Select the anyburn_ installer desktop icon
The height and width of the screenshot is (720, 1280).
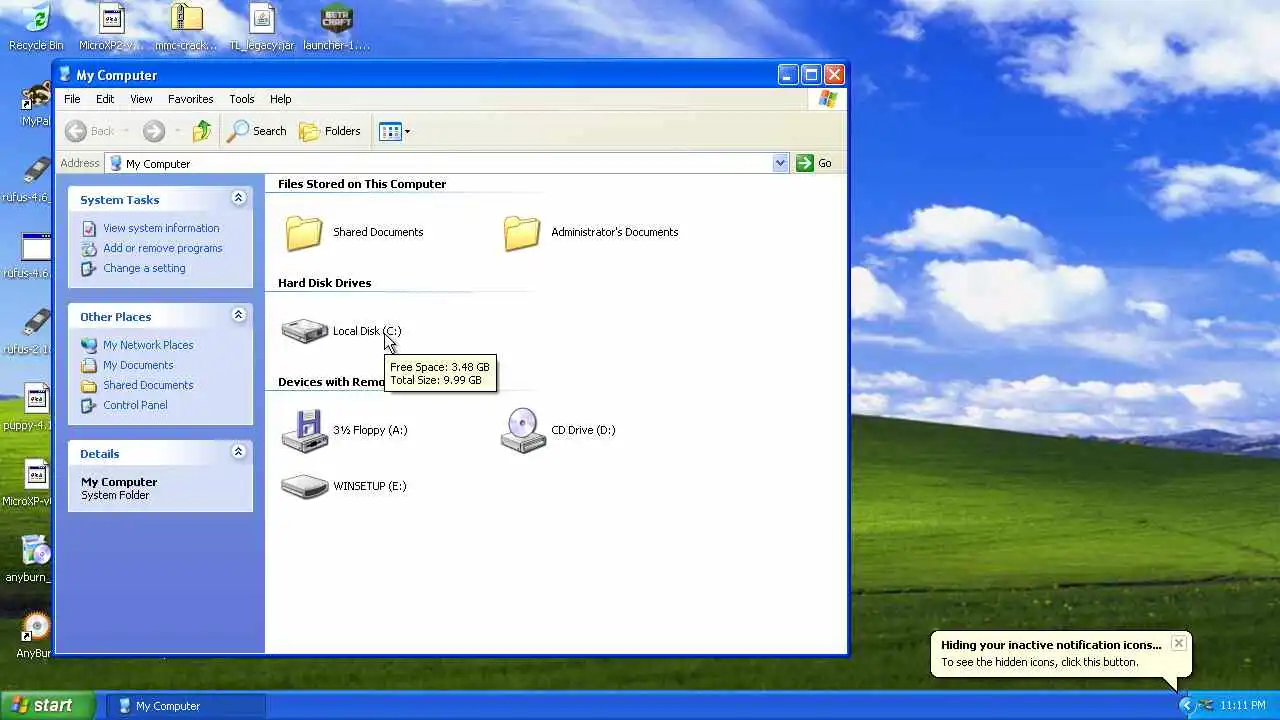pyautogui.click(x=36, y=551)
